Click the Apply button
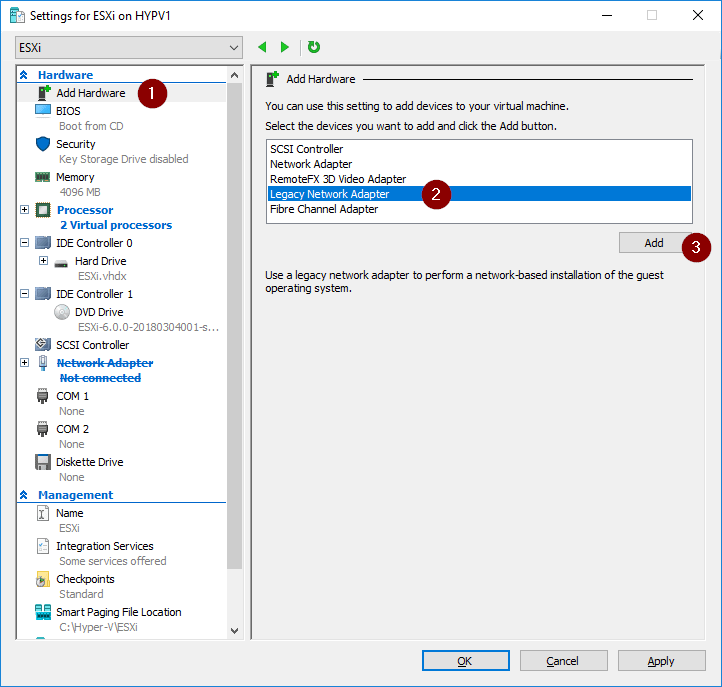 661,661
